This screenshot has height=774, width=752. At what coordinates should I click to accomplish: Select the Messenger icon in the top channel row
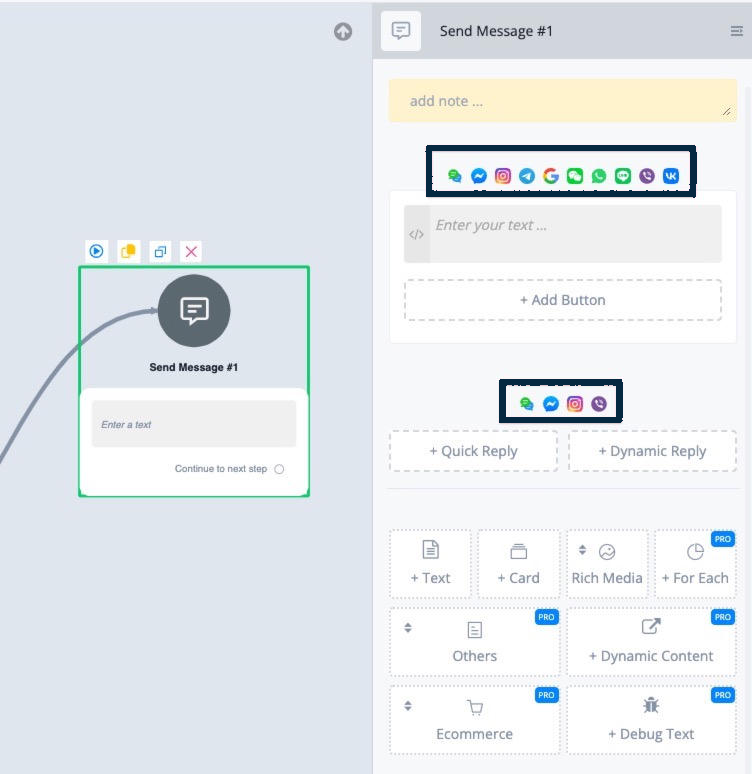pos(479,176)
